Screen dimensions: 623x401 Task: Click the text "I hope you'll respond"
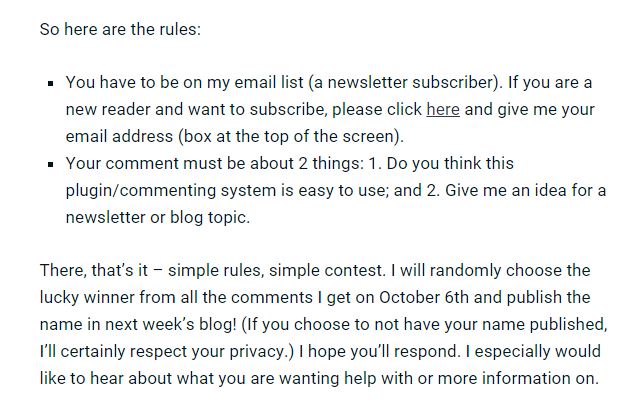pos(382,352)
